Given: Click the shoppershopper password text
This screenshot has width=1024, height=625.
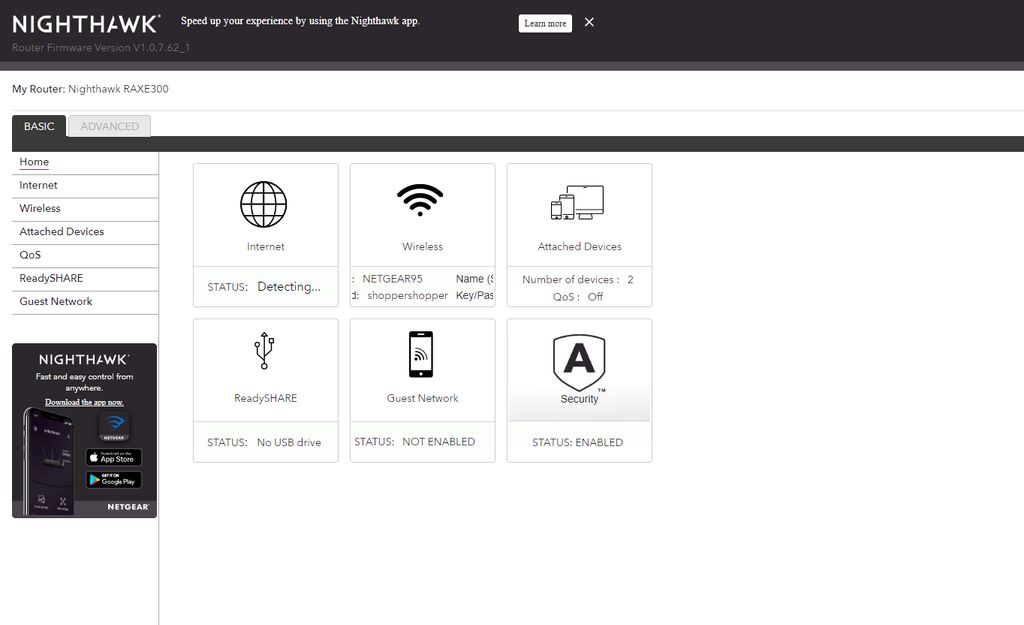Looking at the screenshot, I should [x=408, y=296].
